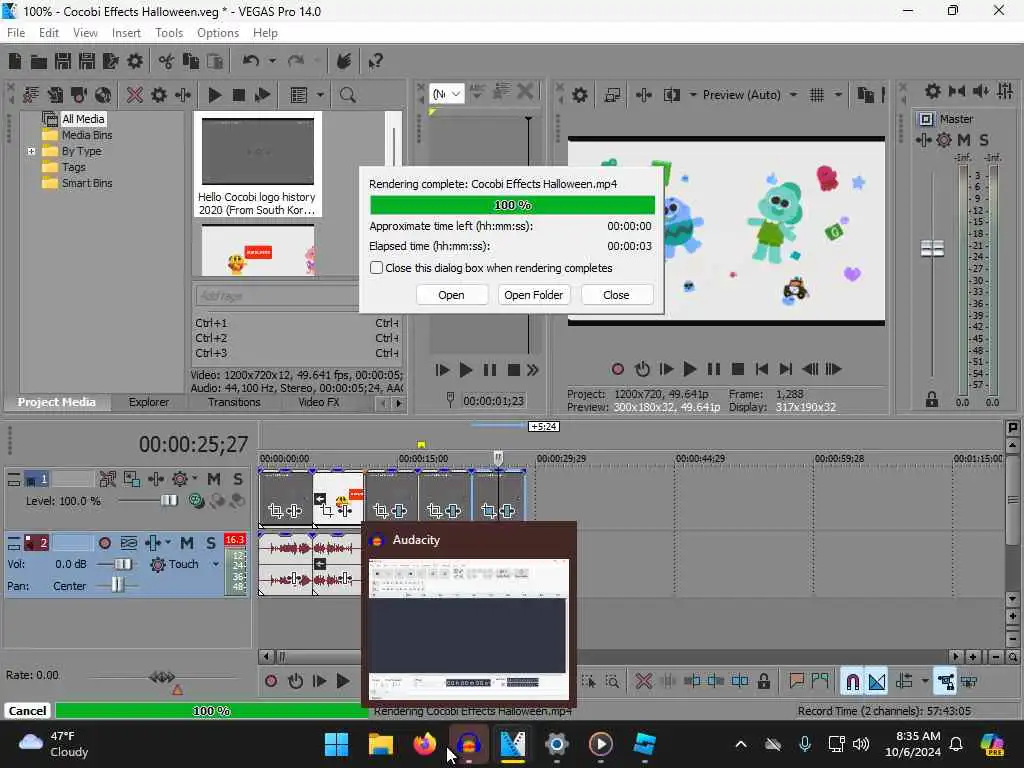Delete with red X on timeline toolbar
The image size is (1024, 768).
[x=643, y=681]
